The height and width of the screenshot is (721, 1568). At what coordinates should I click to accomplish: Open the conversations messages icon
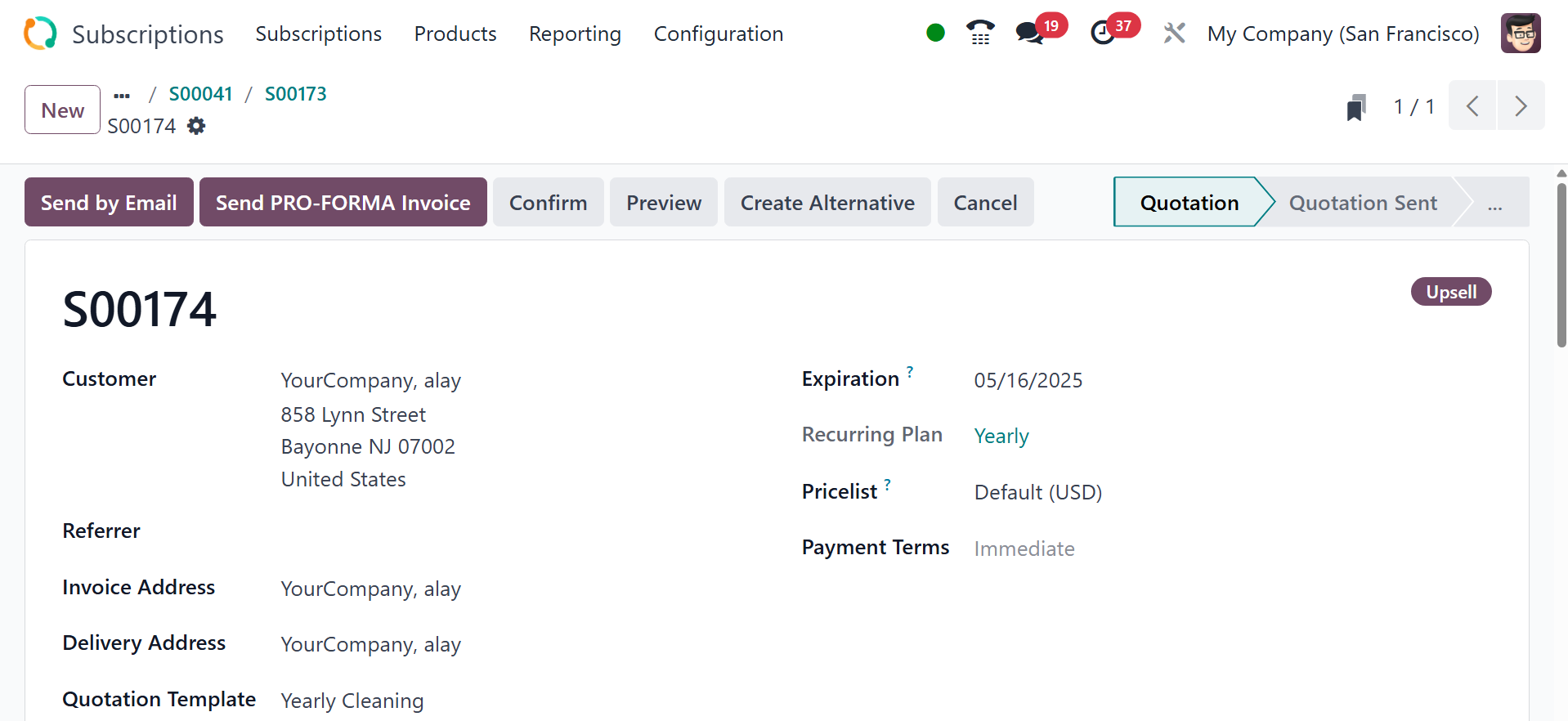tap(1030, 33)
